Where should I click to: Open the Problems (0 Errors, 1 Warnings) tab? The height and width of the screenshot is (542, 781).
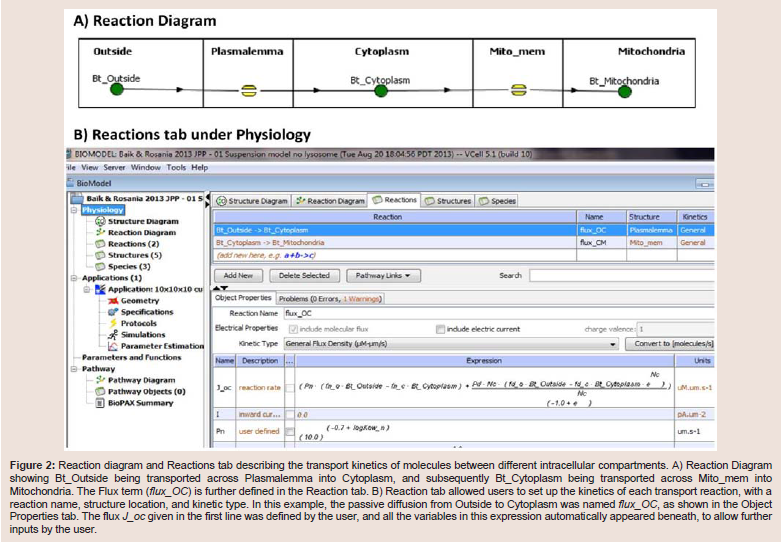[330, 299]
